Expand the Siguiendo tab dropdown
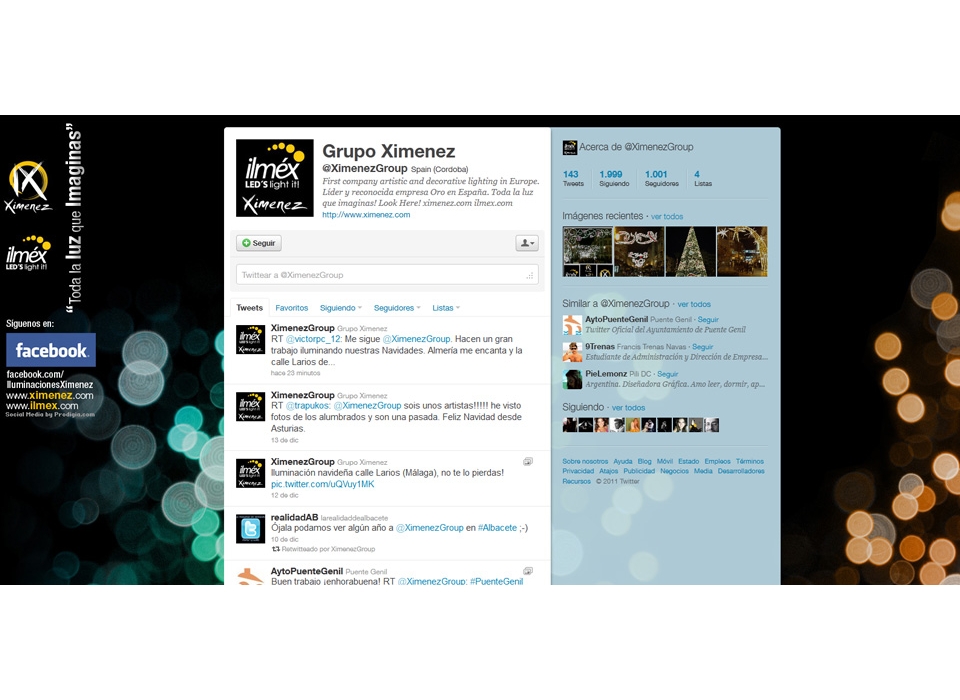Screen dimensions: 960x700 coord(341,308)
